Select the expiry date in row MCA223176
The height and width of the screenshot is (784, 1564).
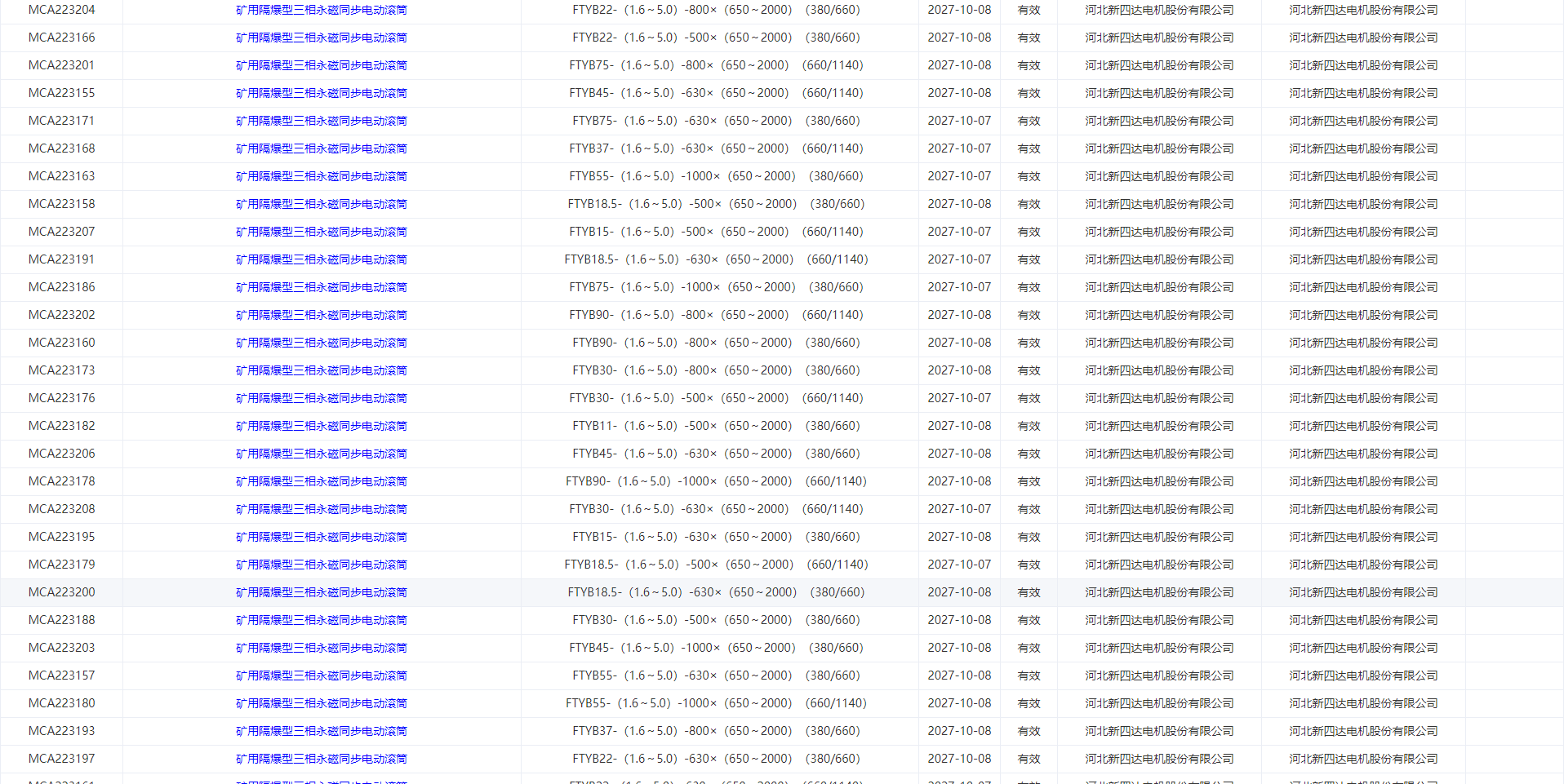959,398
